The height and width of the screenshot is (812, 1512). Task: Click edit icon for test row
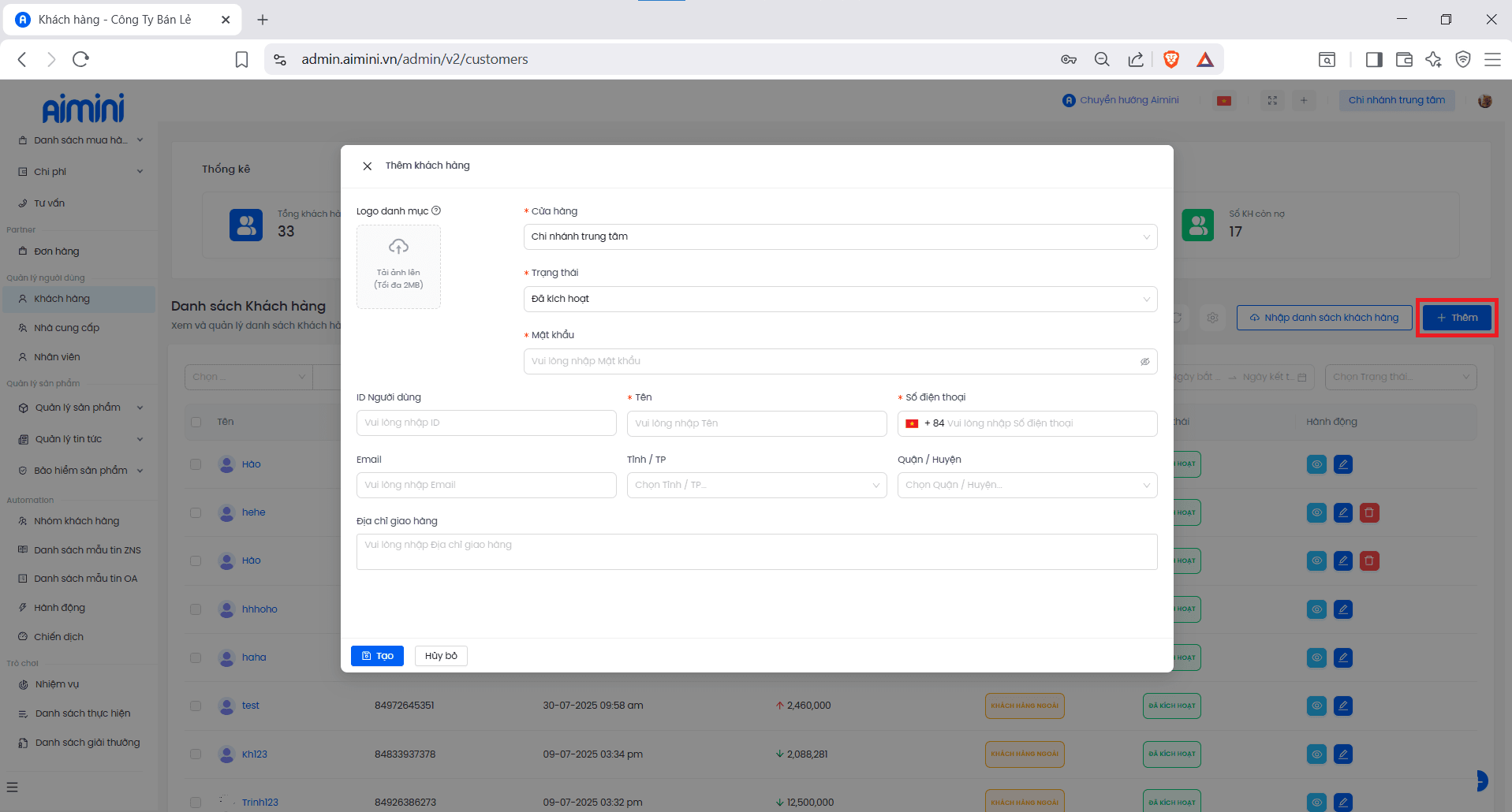1342,706
